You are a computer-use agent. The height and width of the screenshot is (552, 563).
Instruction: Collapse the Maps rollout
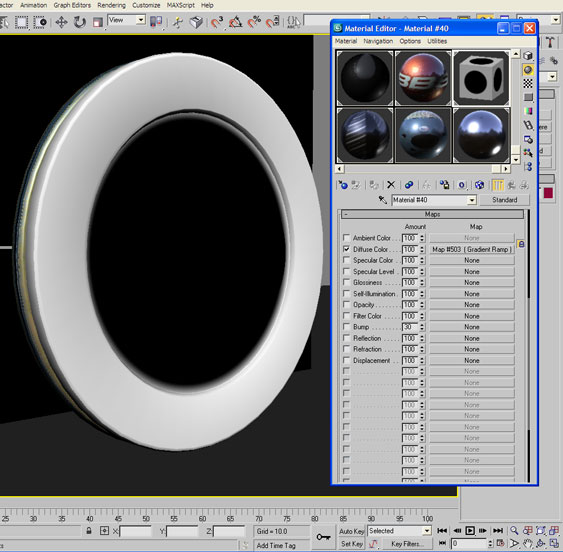click(x=432, y=214)
